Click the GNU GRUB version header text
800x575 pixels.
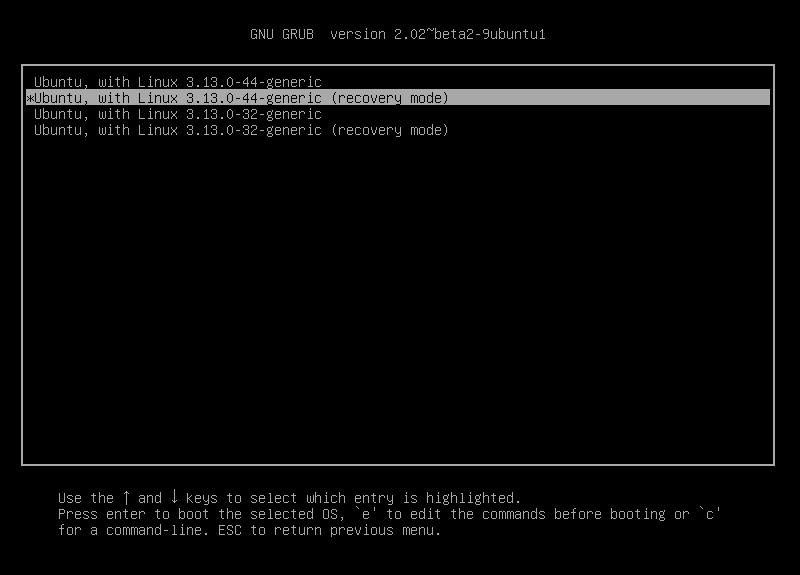pos(398,34)
